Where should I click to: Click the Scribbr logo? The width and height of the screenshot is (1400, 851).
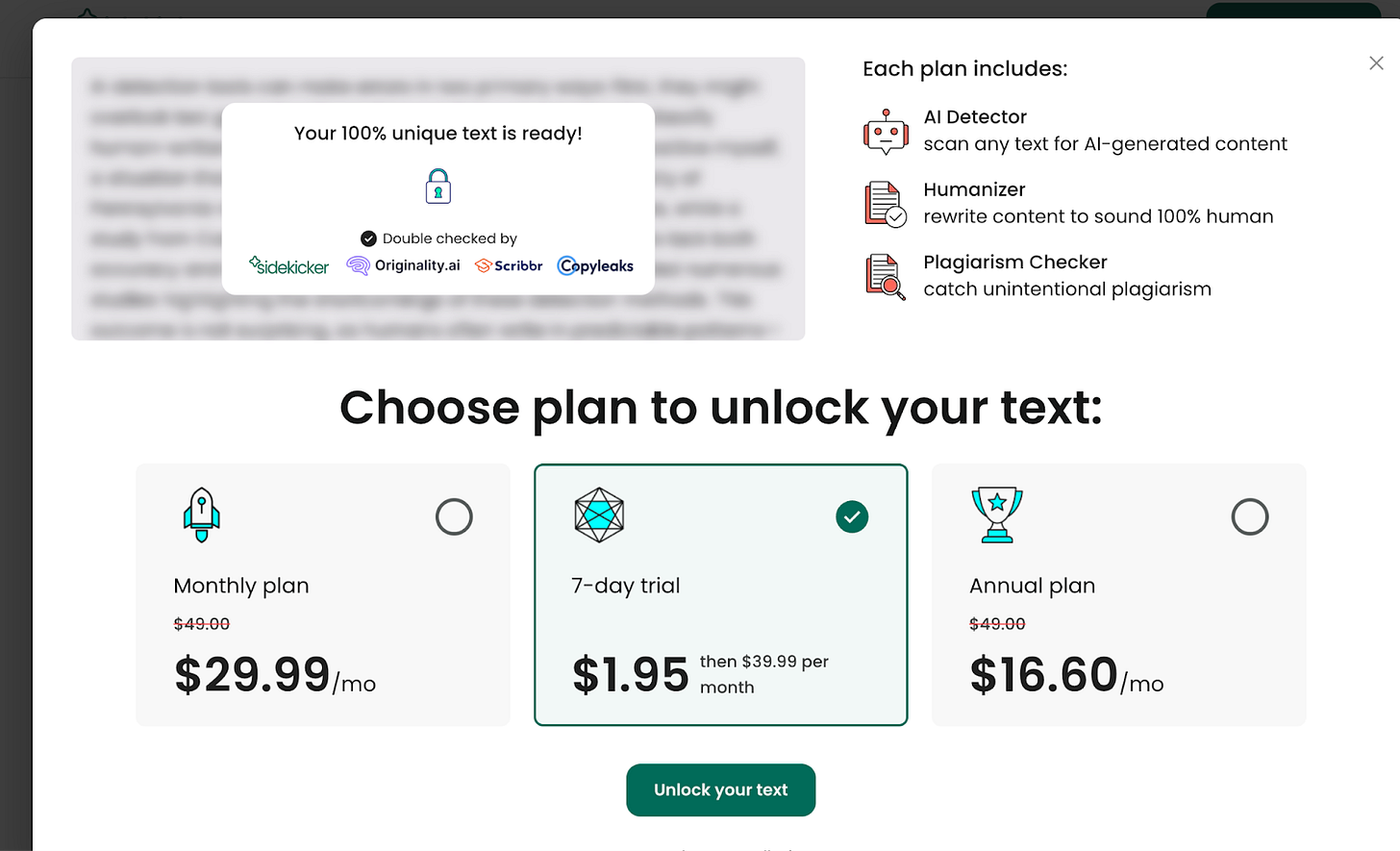508,265
